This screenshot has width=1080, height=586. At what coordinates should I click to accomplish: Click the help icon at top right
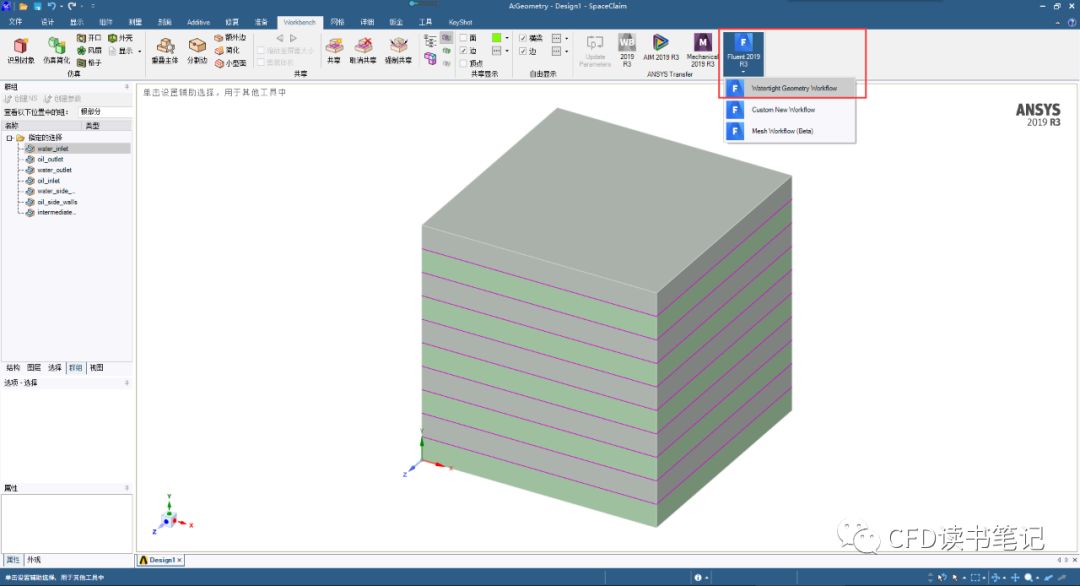point(1072,22)
